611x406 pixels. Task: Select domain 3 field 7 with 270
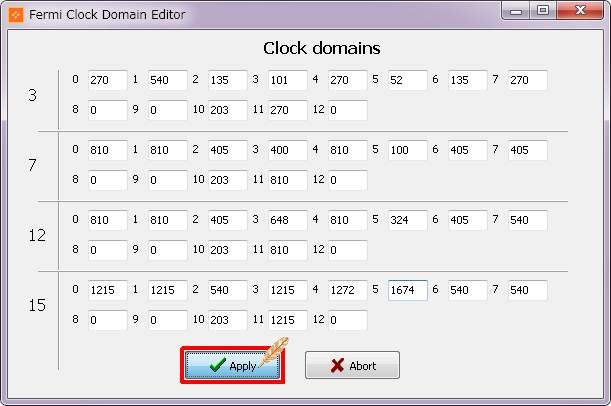pos(528,80)
